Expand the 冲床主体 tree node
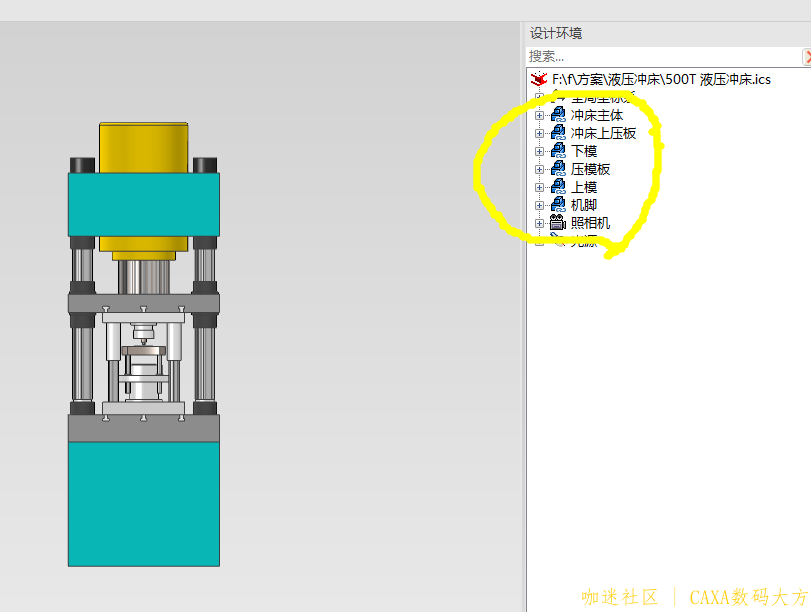This screenshot has width=811, height=612. (x=539, y=115)
